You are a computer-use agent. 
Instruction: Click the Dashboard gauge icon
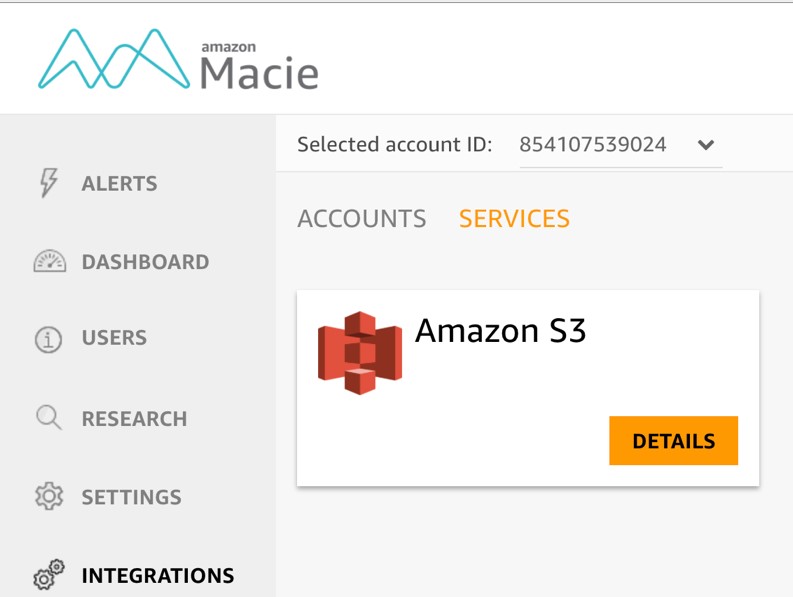pos(50,262)
